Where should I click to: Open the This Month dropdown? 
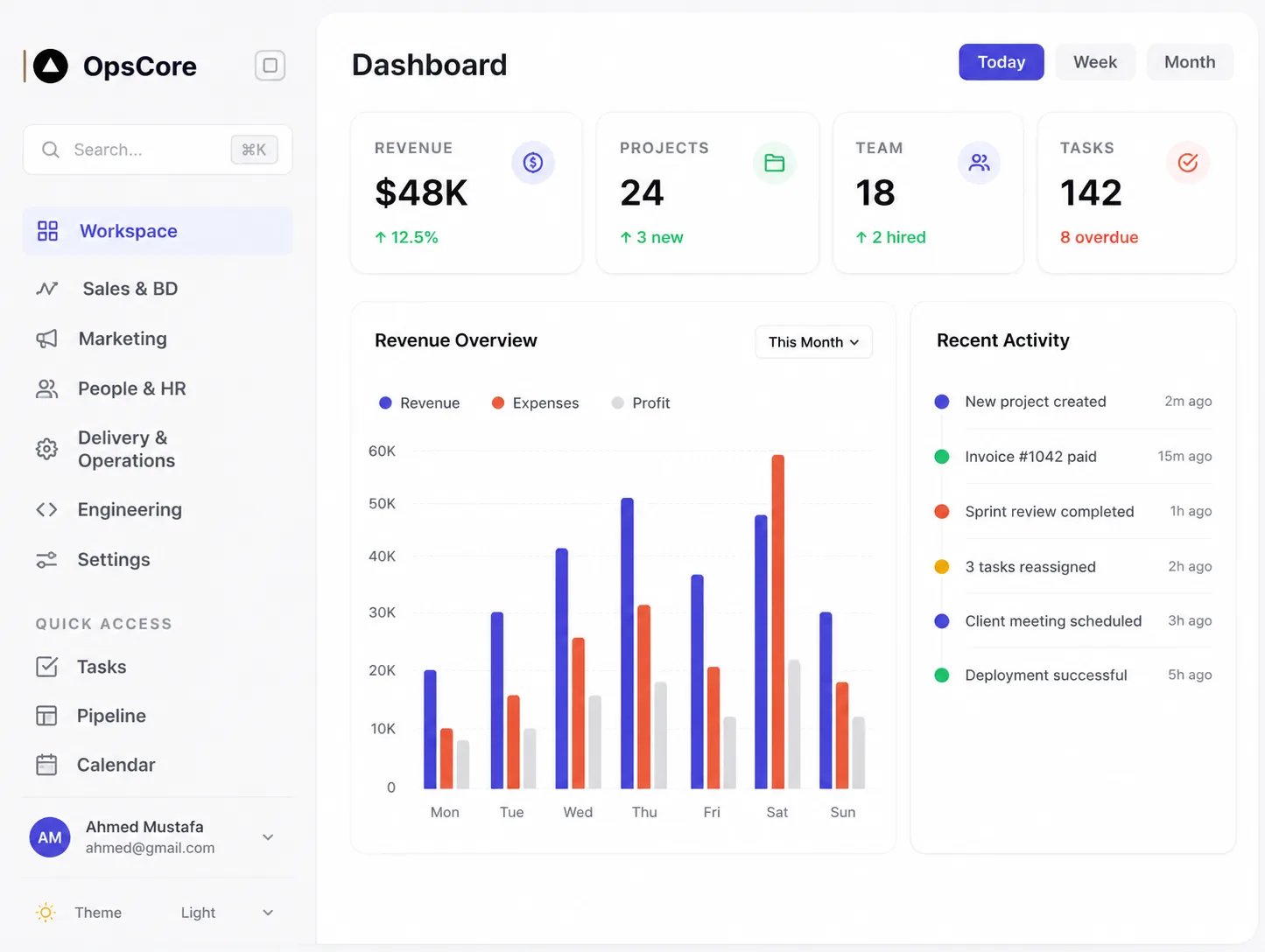(x=814, y=342)
